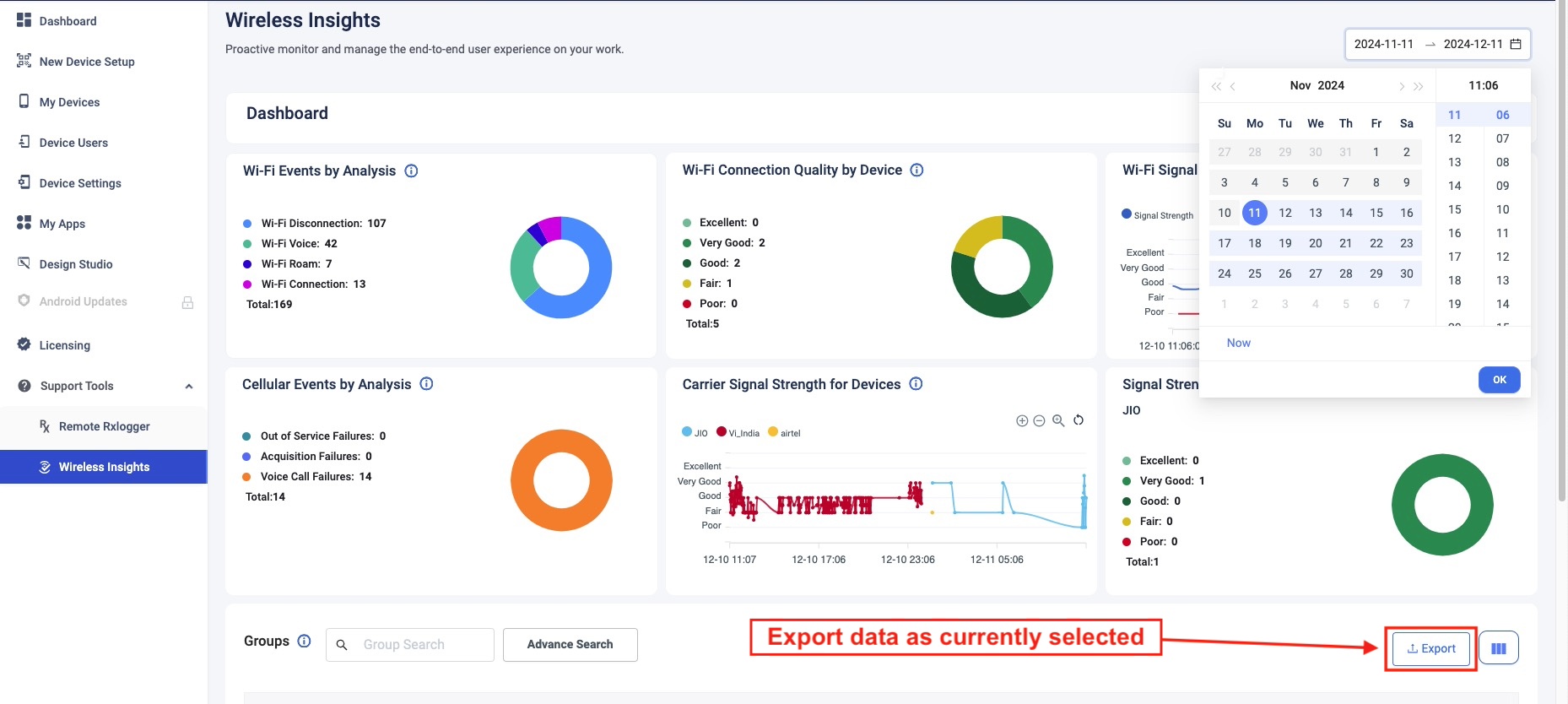The width and height of the screenshot is (1568, 704).
Task: Reset zoom on Carrier Signal Strength chart
Action: pyautogui.click(x=1079, y=420)
